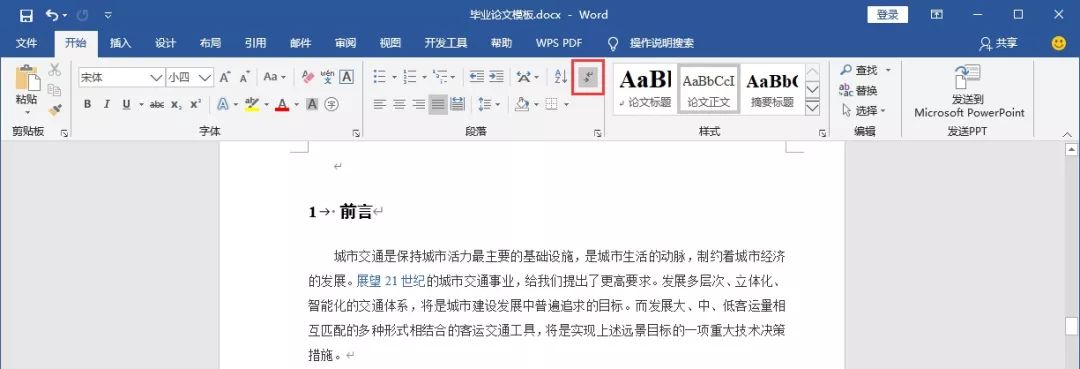Apply the red font color
The image size is (1080, 369).
pos(282,105)
